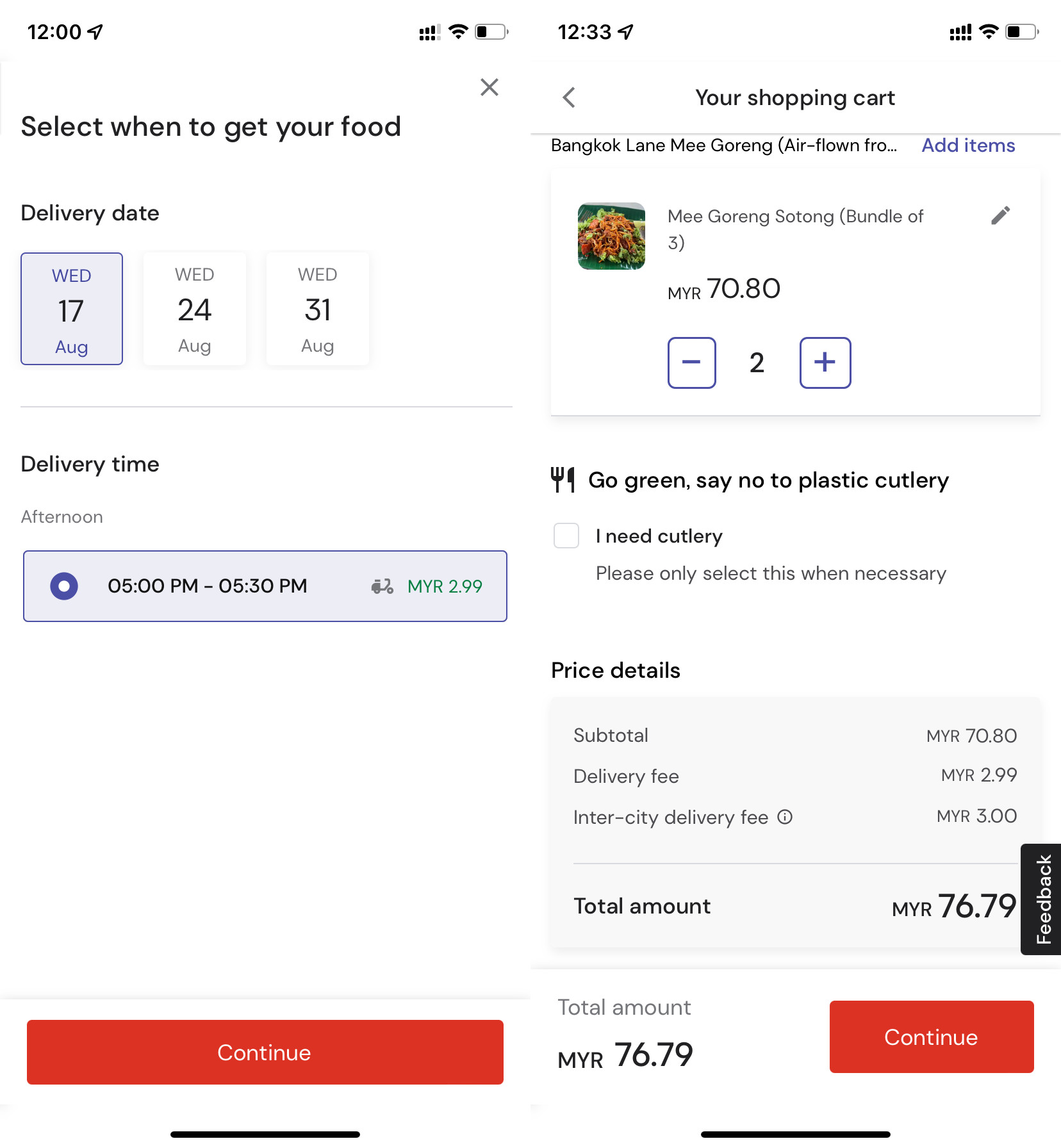Increase item quantity with plus button

coord(825,363)
